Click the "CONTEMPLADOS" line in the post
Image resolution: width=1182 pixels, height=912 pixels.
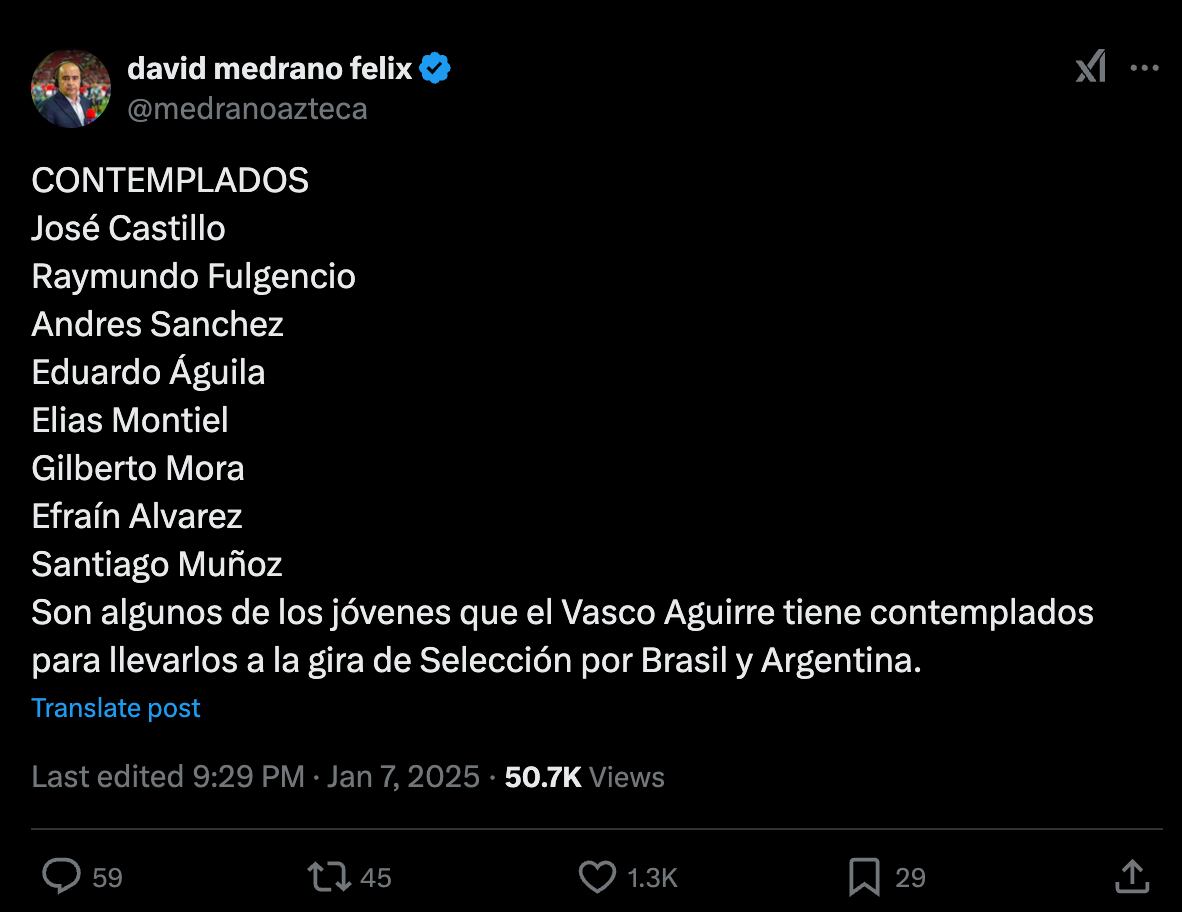170,180
